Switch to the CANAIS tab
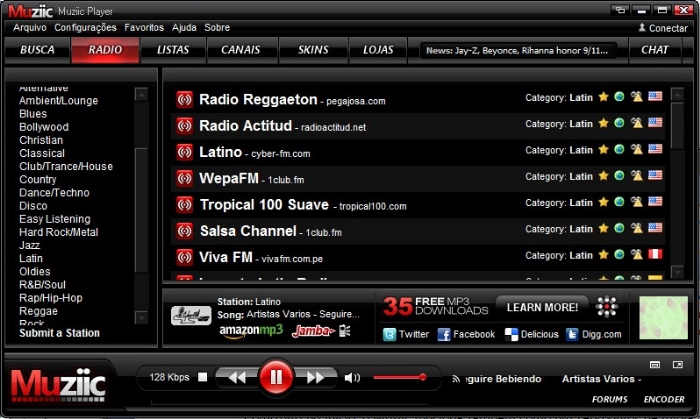 click(240, 49)
